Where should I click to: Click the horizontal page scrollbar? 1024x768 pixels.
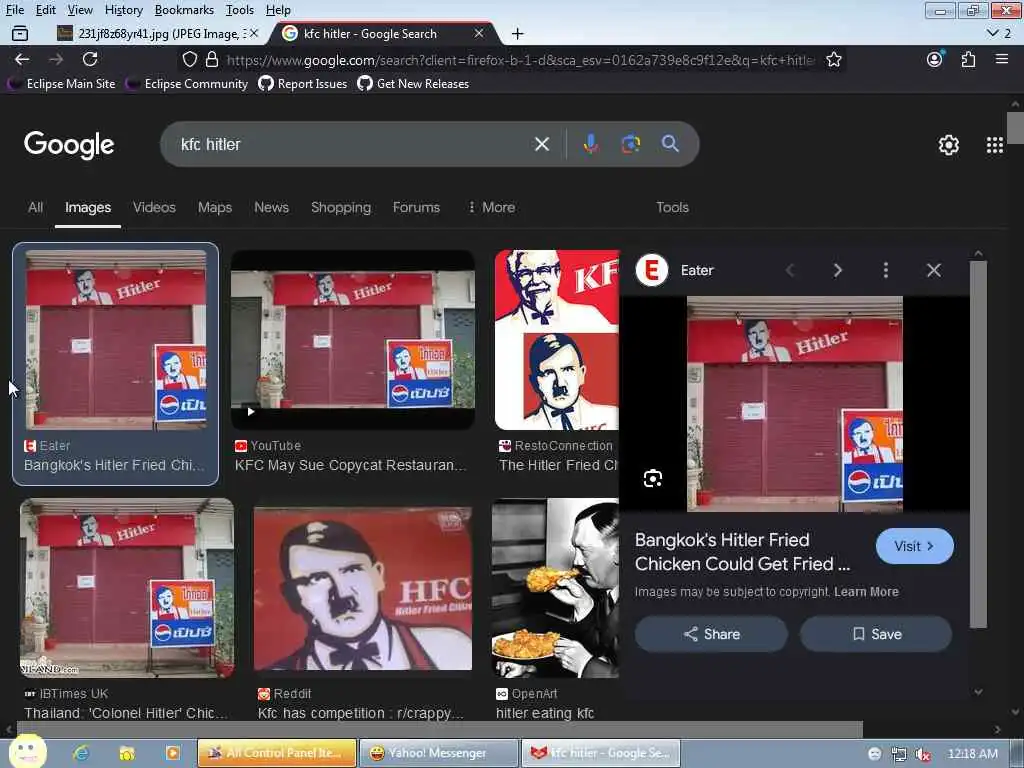pyautogui.click(x=439, y=729)
